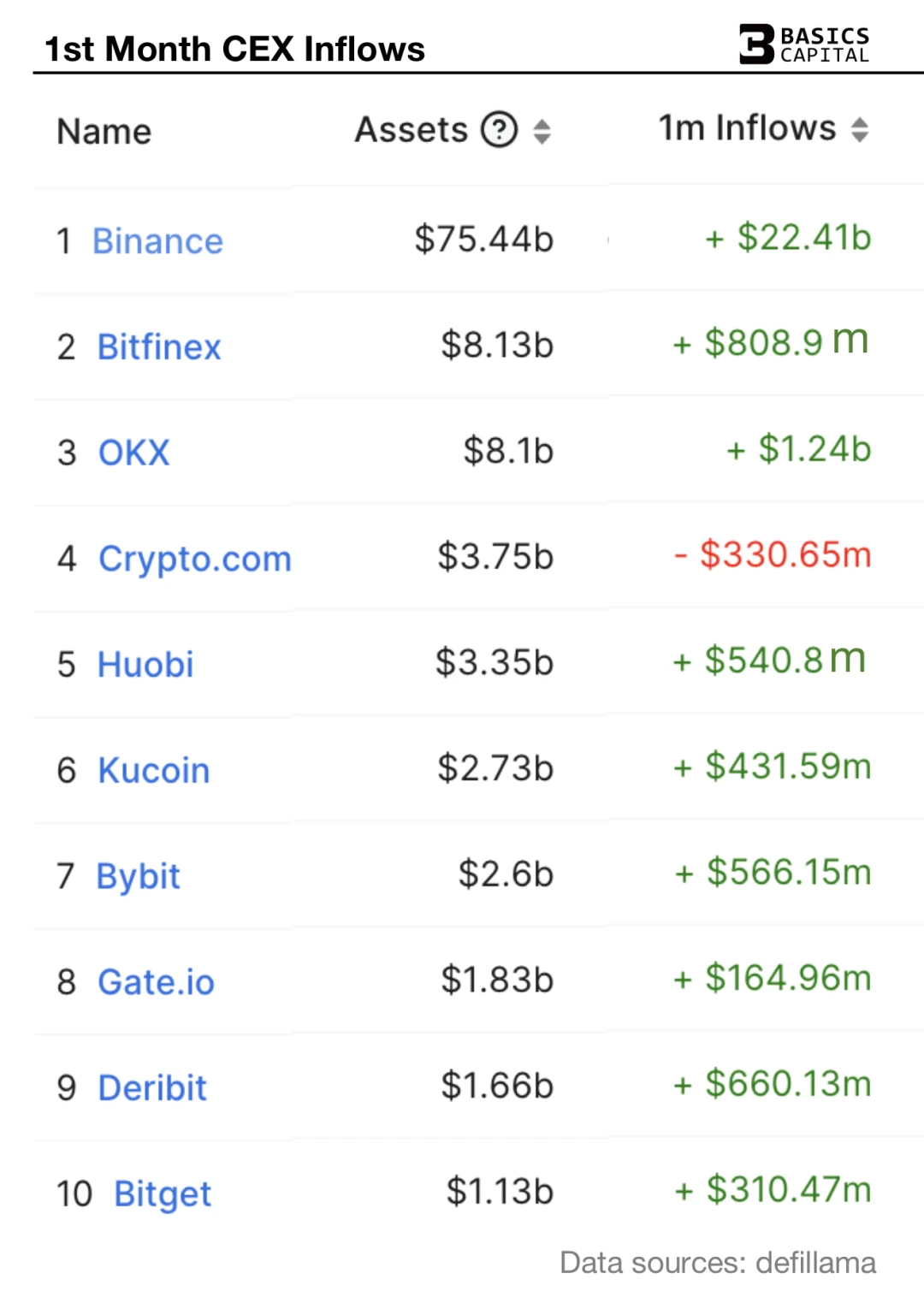Open the Bitget exchange link

[x=163, y=1193]
